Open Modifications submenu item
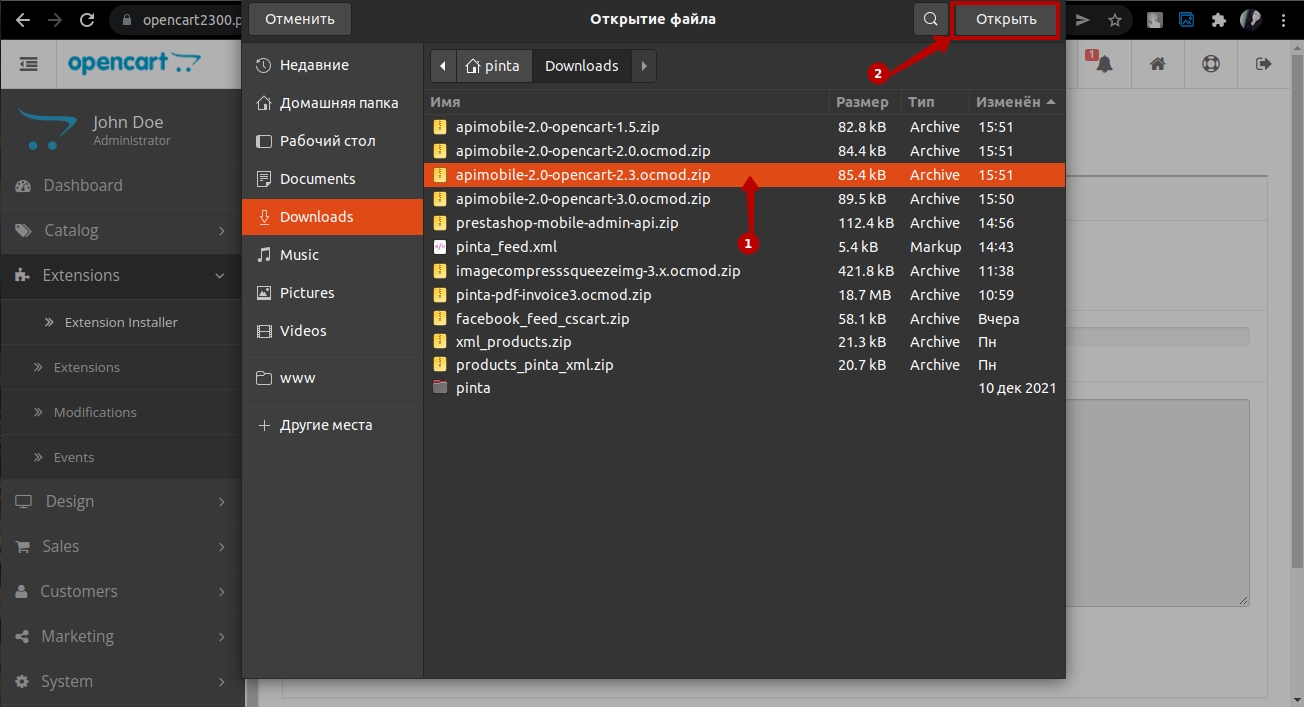The width and height of the screenshot is (1304, 707). tap(120, 412)
